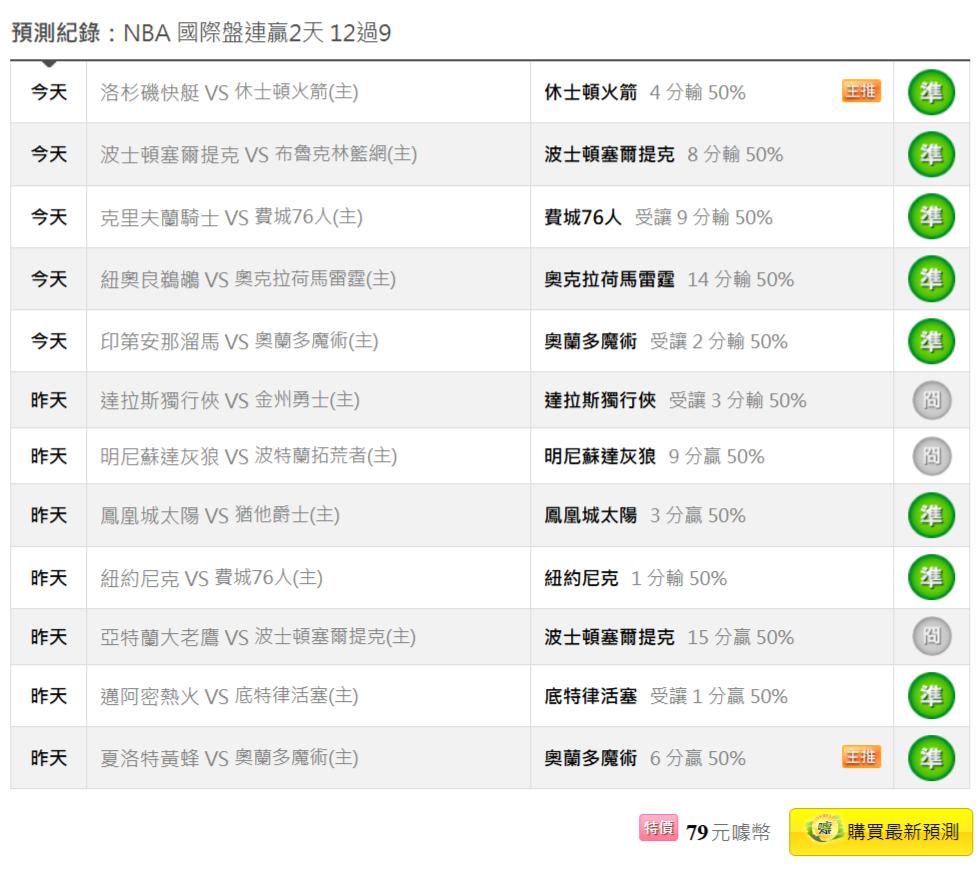Select prediction 鳳凰城太陽 3 分贏 50%
The image size is (976, 877).
[645, 515]
